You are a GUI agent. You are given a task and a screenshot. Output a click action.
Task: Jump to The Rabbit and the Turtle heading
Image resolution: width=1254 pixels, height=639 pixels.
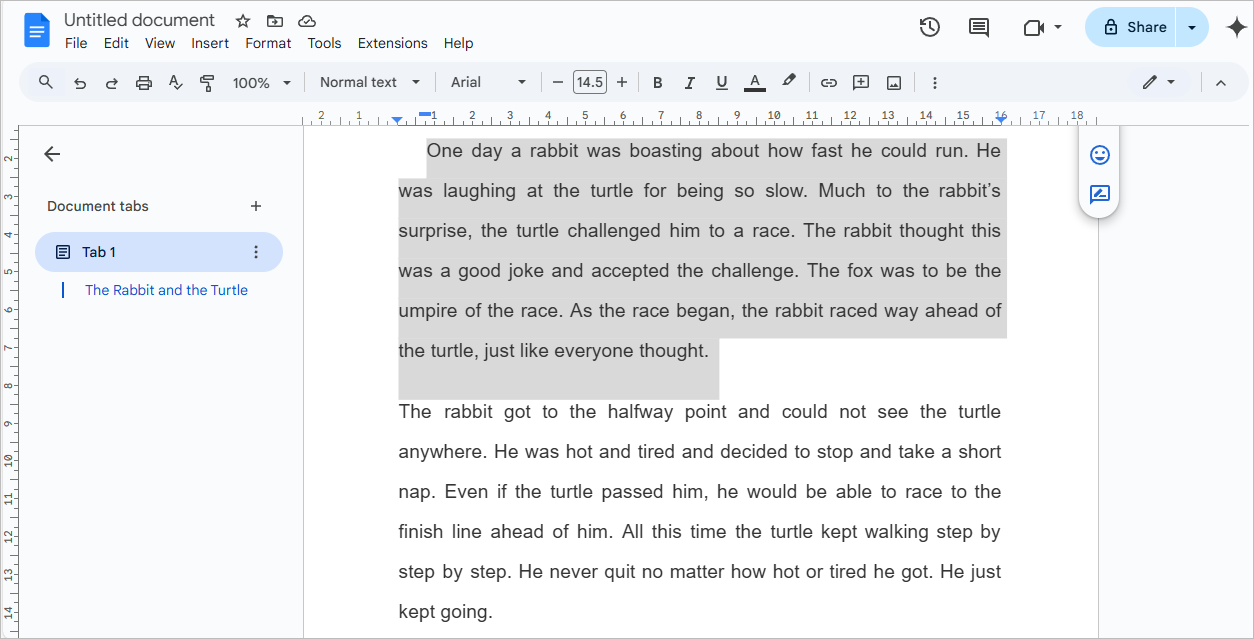click(x=166, y=290)
